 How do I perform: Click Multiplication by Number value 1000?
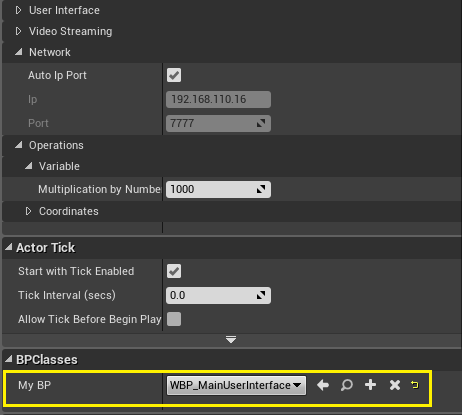tap(218, 189)
